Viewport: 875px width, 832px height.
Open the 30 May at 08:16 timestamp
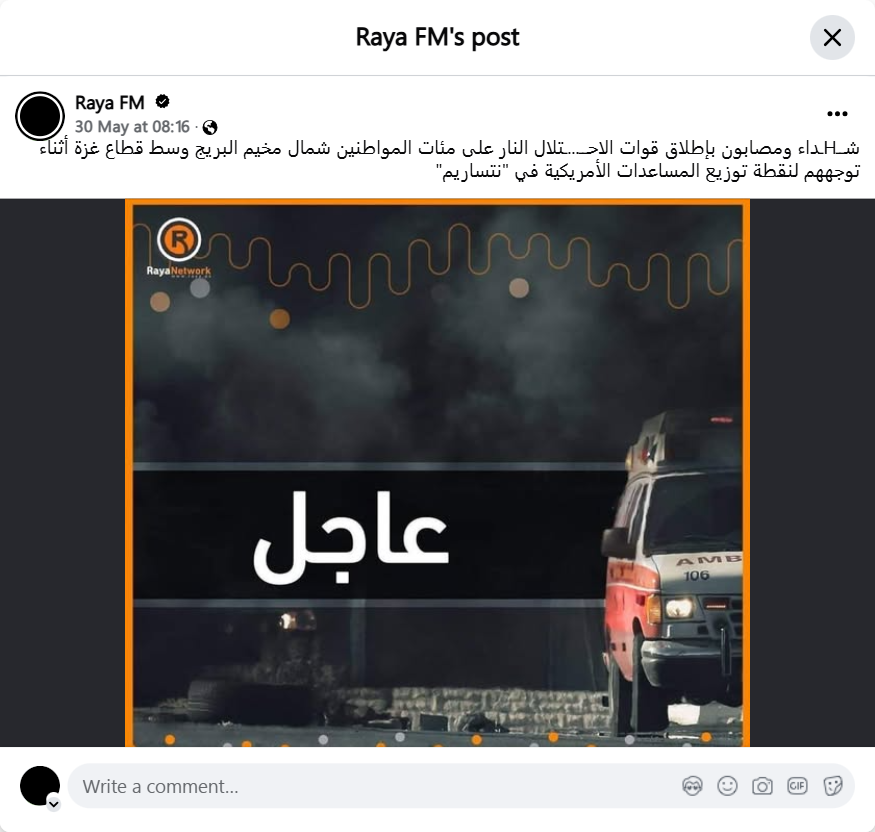[132, 127]
